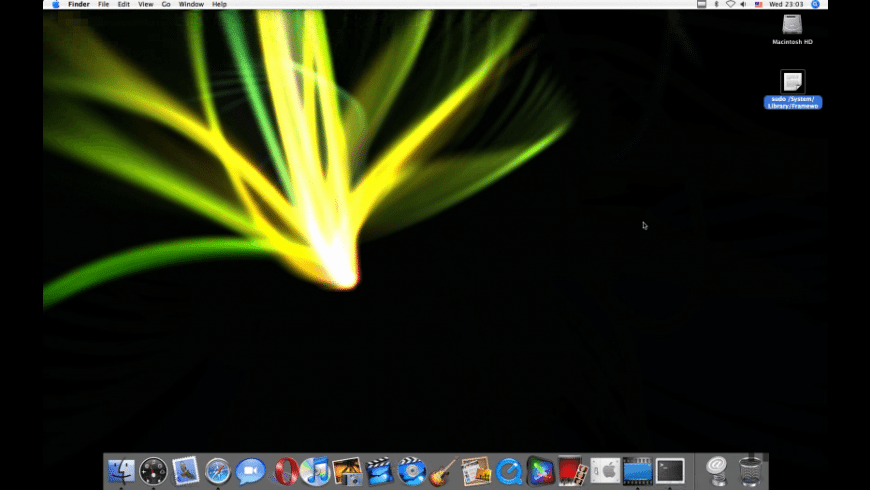The height and width of the screenshot is (490, 870).
Task: Open the Edit menu
Action: [123, 4]
